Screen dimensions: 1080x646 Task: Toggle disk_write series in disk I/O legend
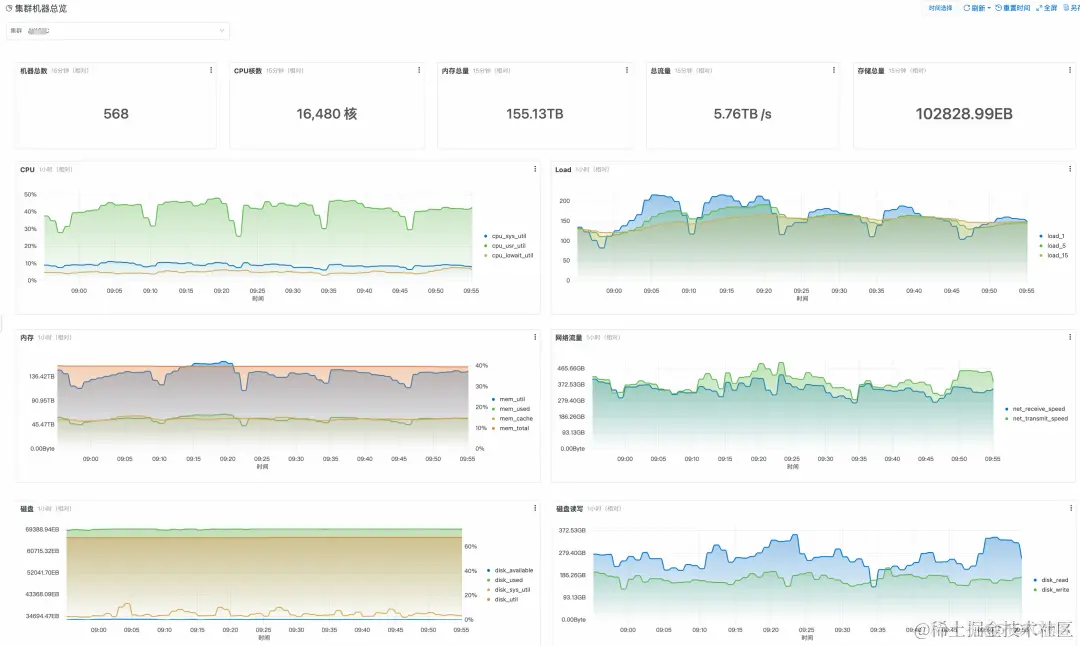click(1051, 590)
